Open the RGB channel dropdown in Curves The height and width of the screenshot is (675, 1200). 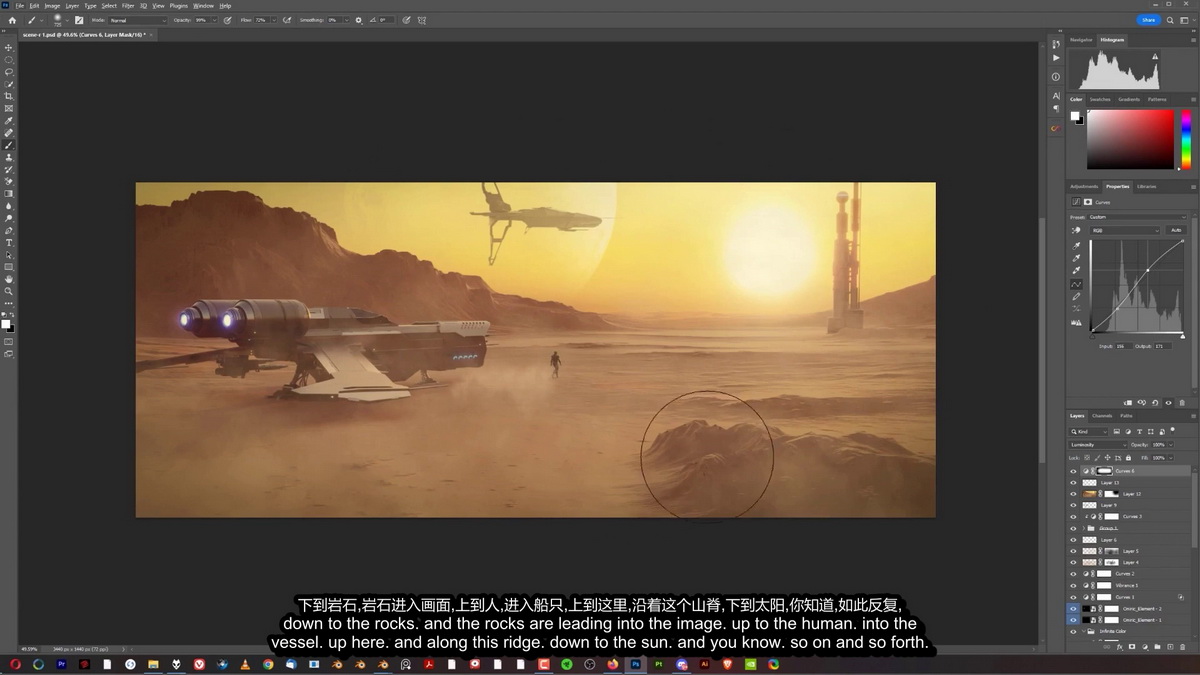pyautogui.click(x=1125, y=230)
